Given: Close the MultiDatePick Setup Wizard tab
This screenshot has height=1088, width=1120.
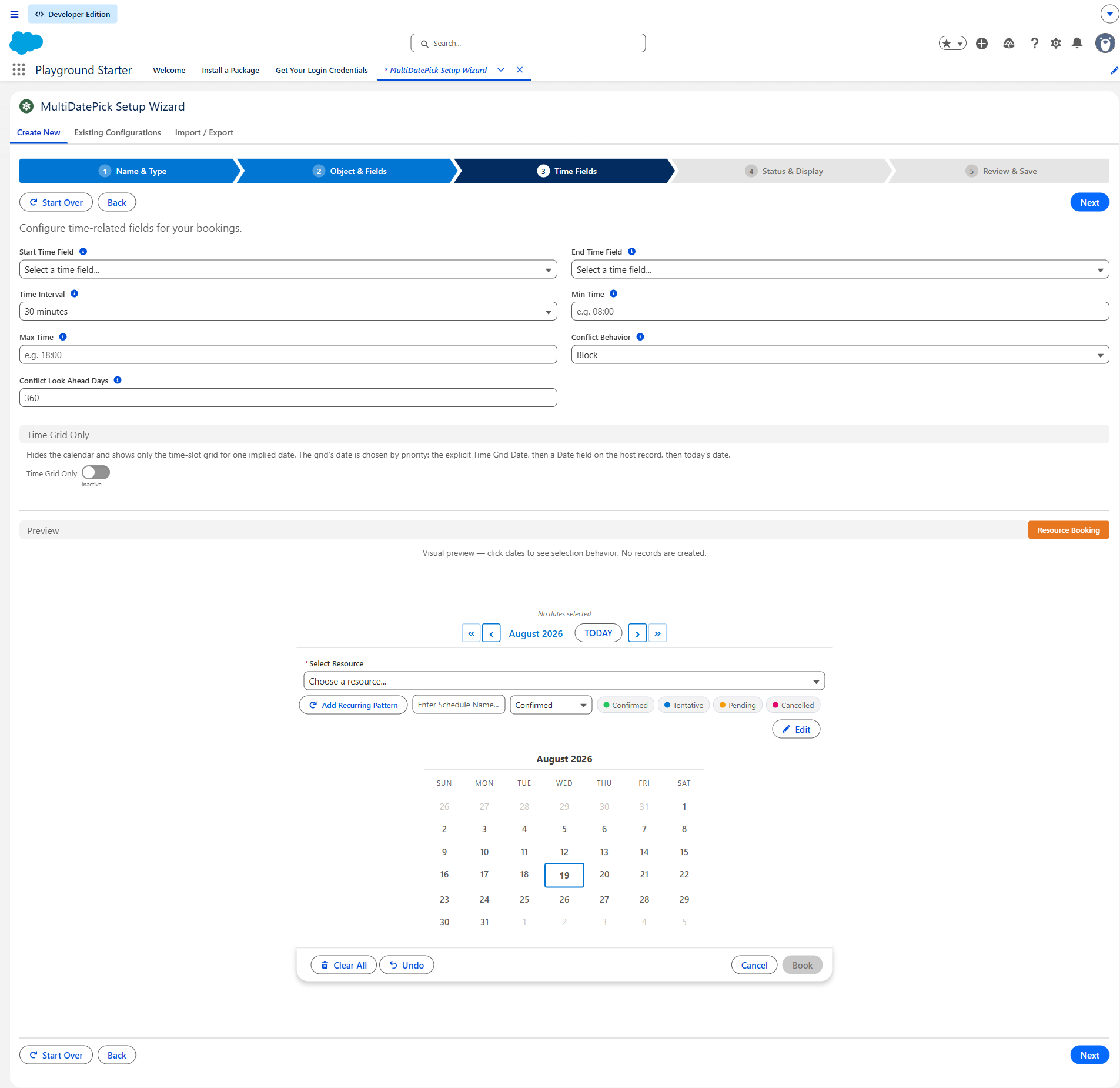Looking at the screenshot, I should (x=520, y=70).
